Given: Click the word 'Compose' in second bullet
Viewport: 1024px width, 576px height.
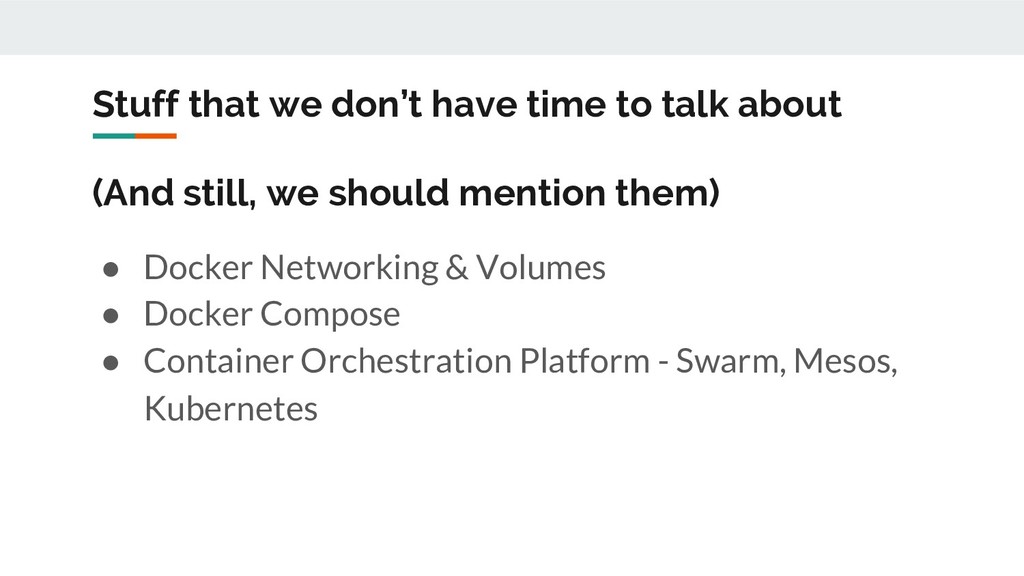Looking at the screenshot, I should (330, 315).
